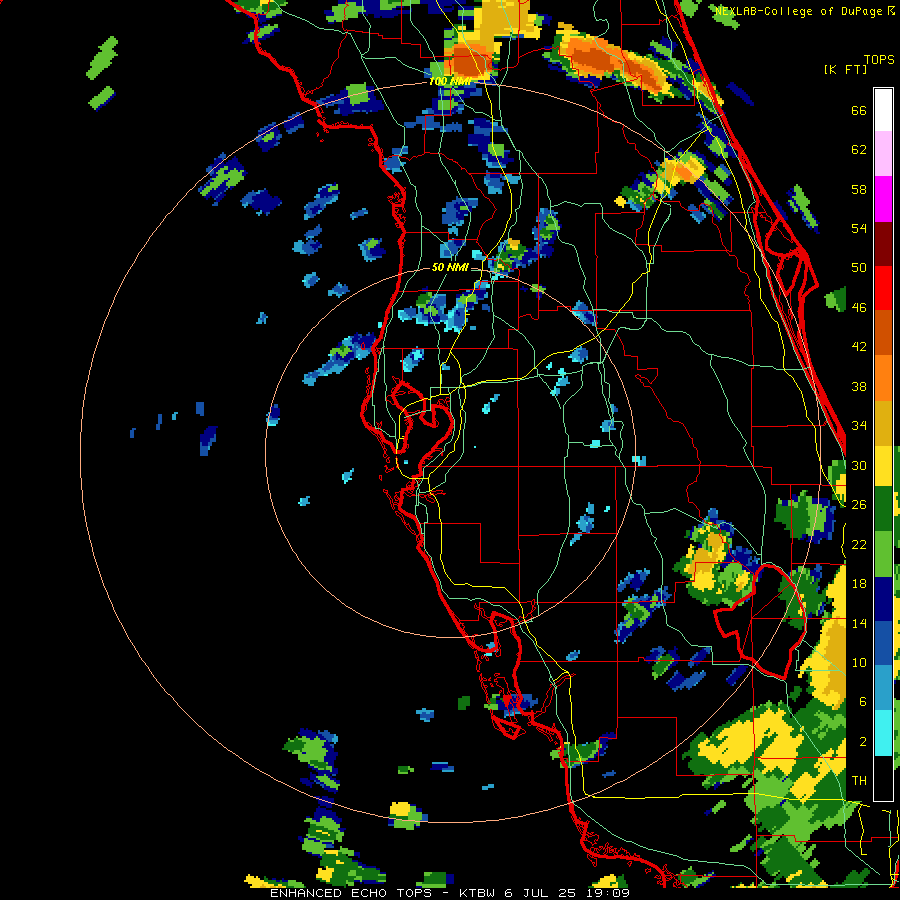
Task: Click the ENHANCED ECHO TOPS caption text
Action: pyautogui.click(x=351, y=893)
